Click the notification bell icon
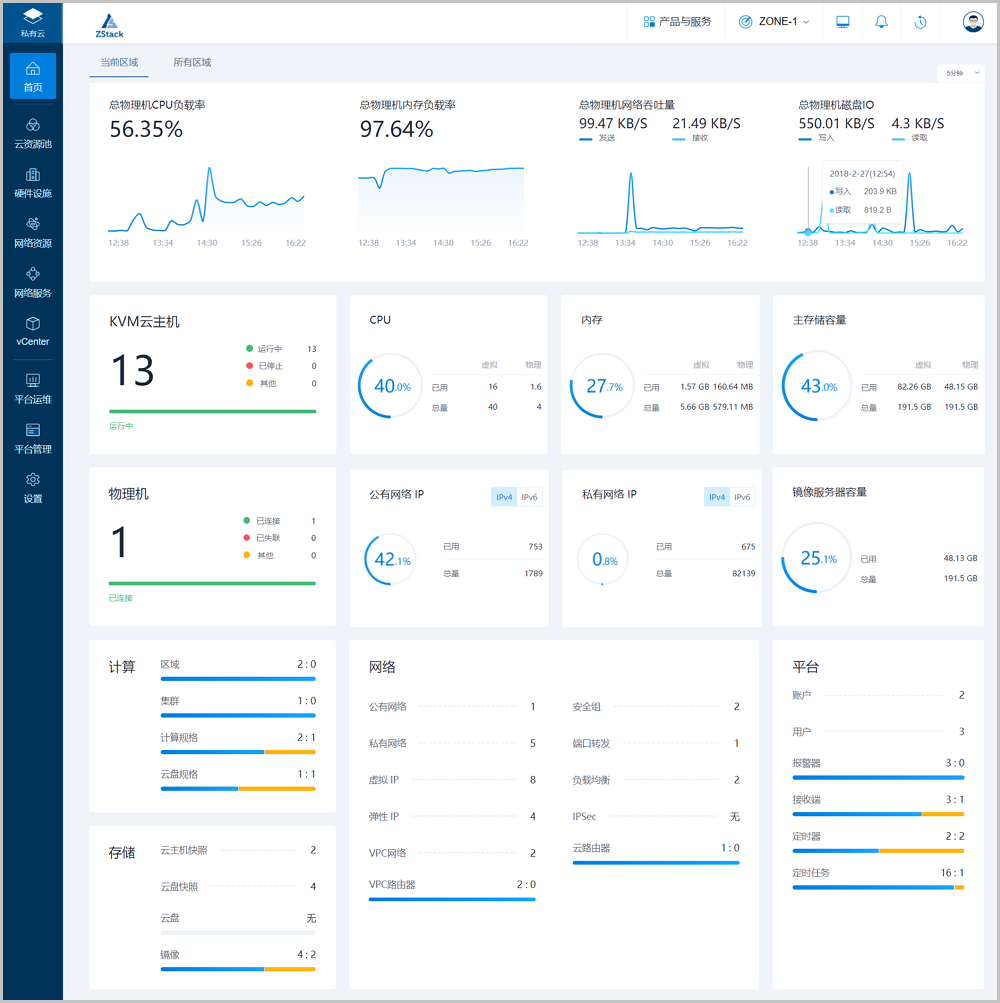Screen dimensions: 1000x1003 pyautogui.click(x=881, y=22)
